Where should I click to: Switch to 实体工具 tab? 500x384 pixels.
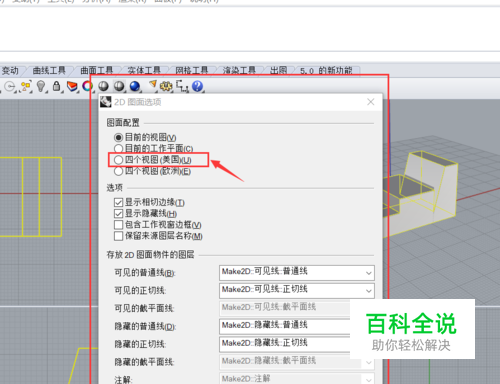(x=144, y=71)
